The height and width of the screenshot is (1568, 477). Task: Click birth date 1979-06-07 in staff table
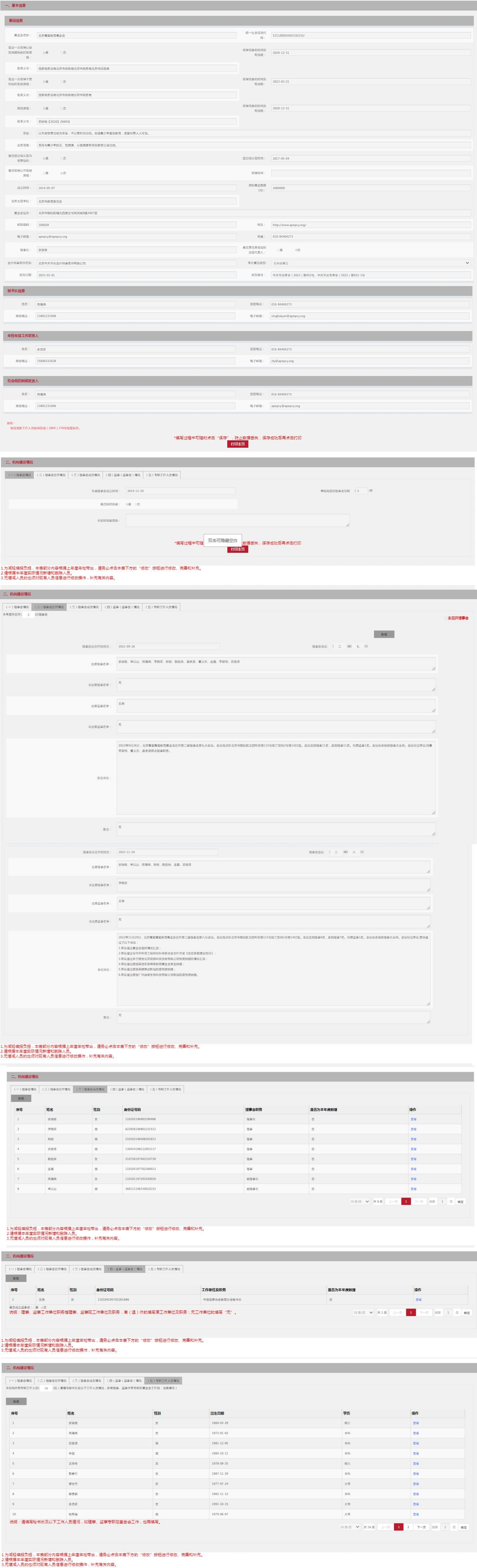220,1514
